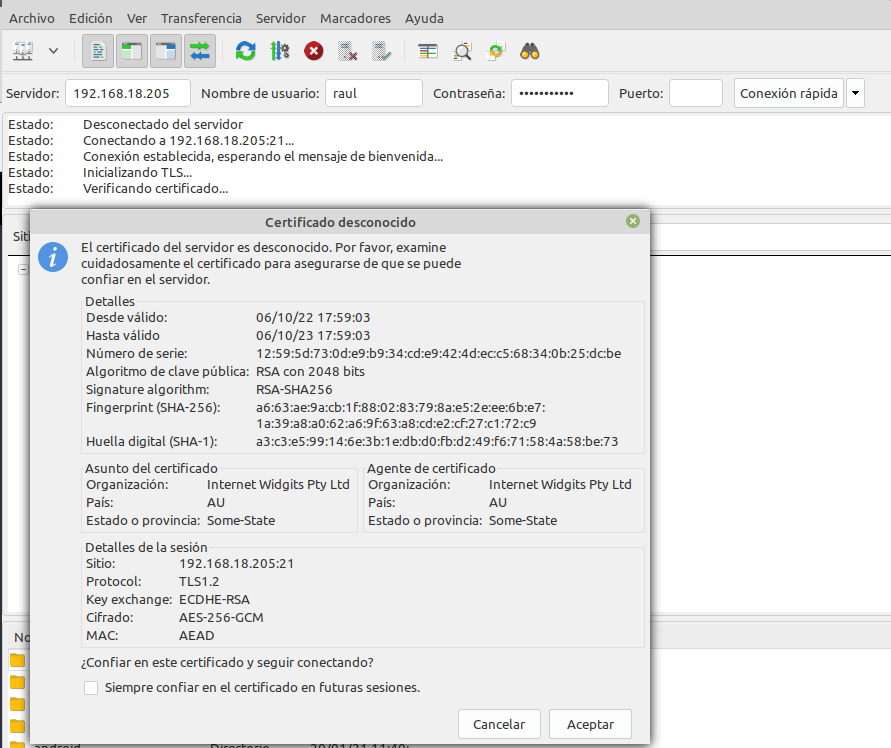Cancel the current operation

coord(313,50)
